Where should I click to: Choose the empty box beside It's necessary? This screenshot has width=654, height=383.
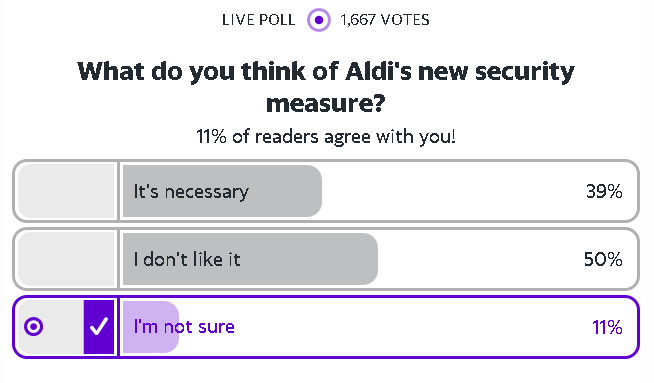66,191
